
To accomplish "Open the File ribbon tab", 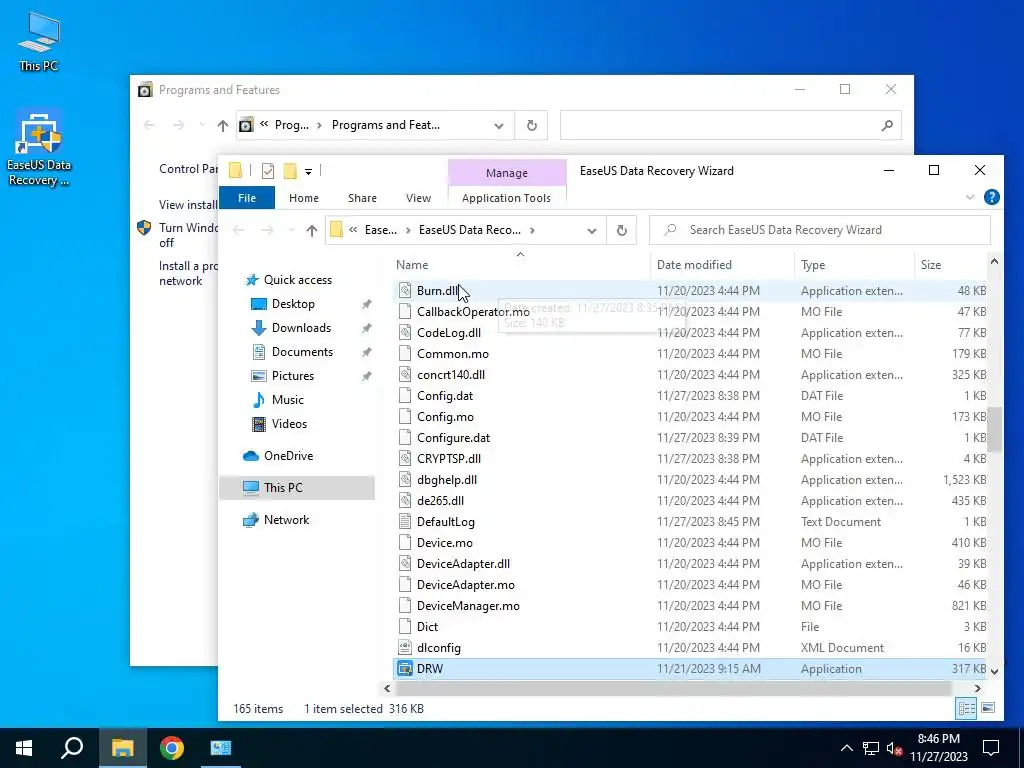I will pos(247,198).
